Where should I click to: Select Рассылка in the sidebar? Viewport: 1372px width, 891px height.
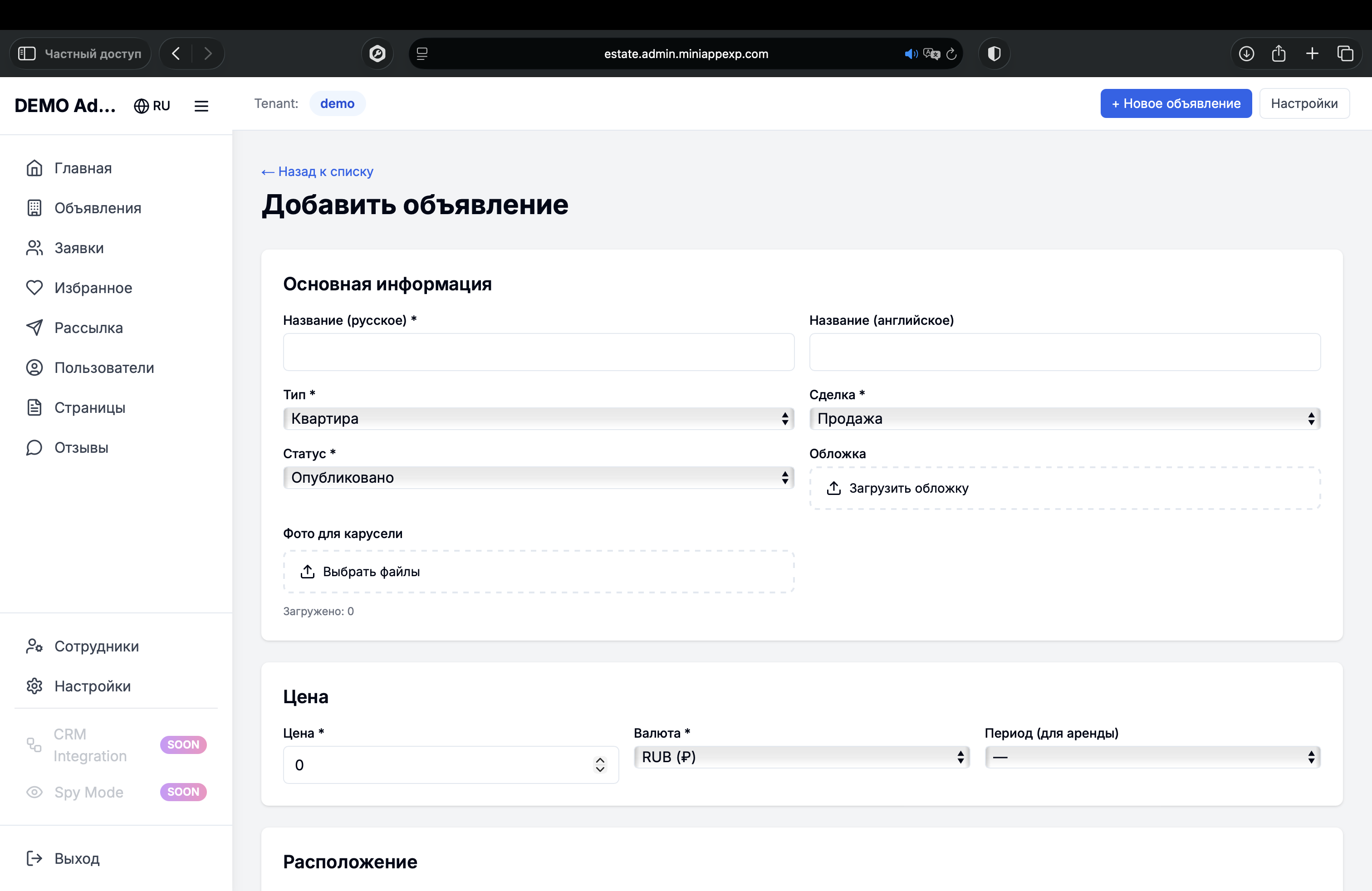88,328
